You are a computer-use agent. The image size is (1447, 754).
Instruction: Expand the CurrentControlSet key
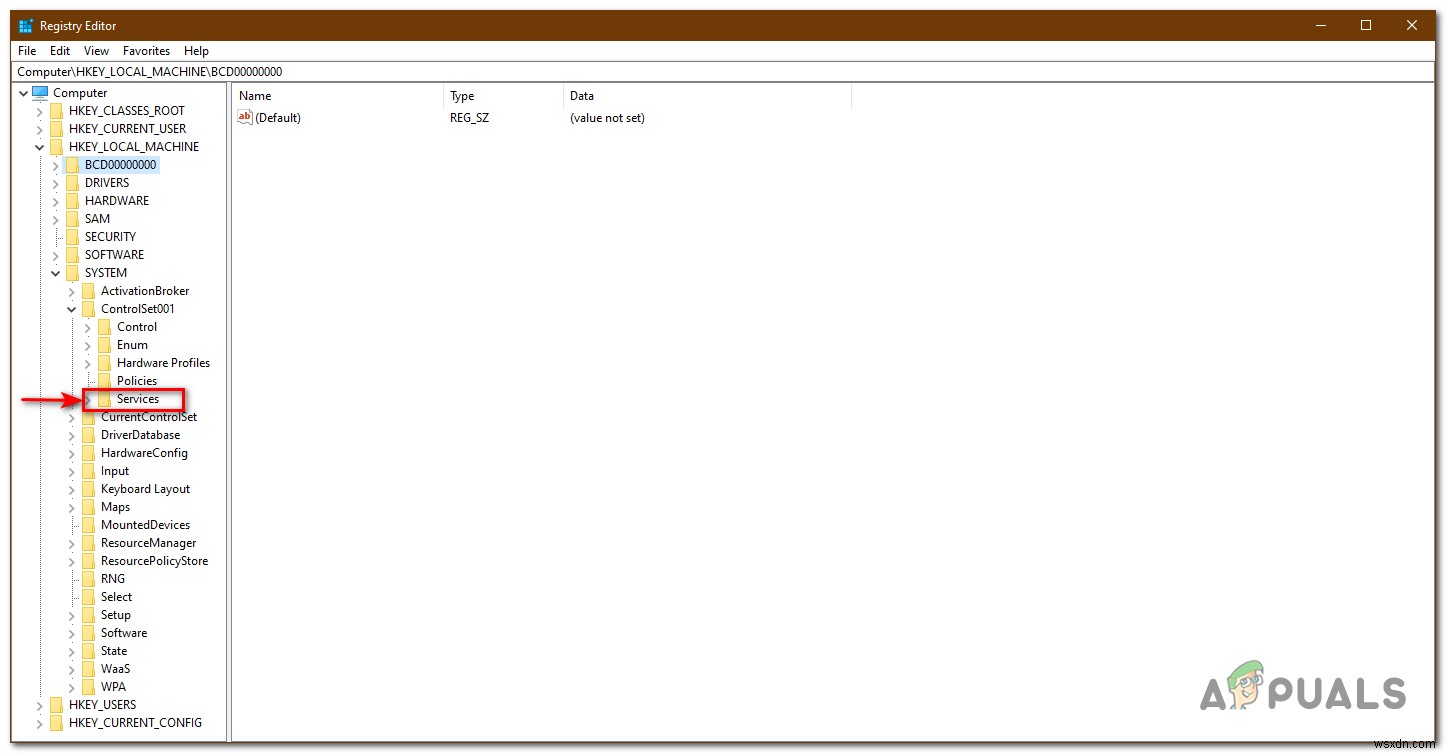coord(71,416)
